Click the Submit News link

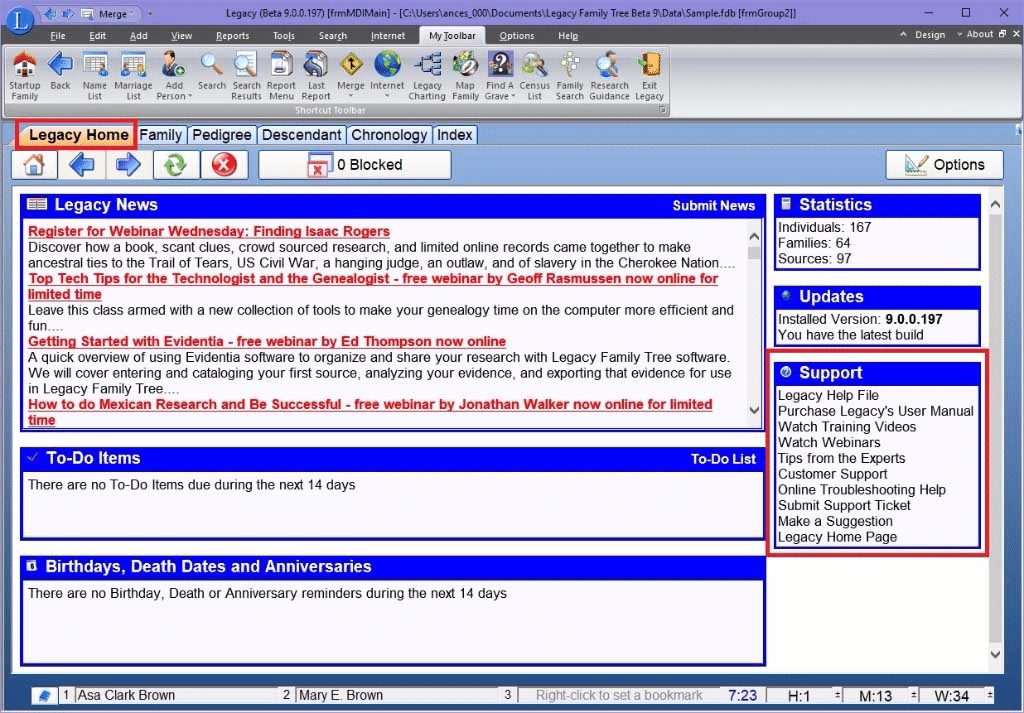pos(713,206)
